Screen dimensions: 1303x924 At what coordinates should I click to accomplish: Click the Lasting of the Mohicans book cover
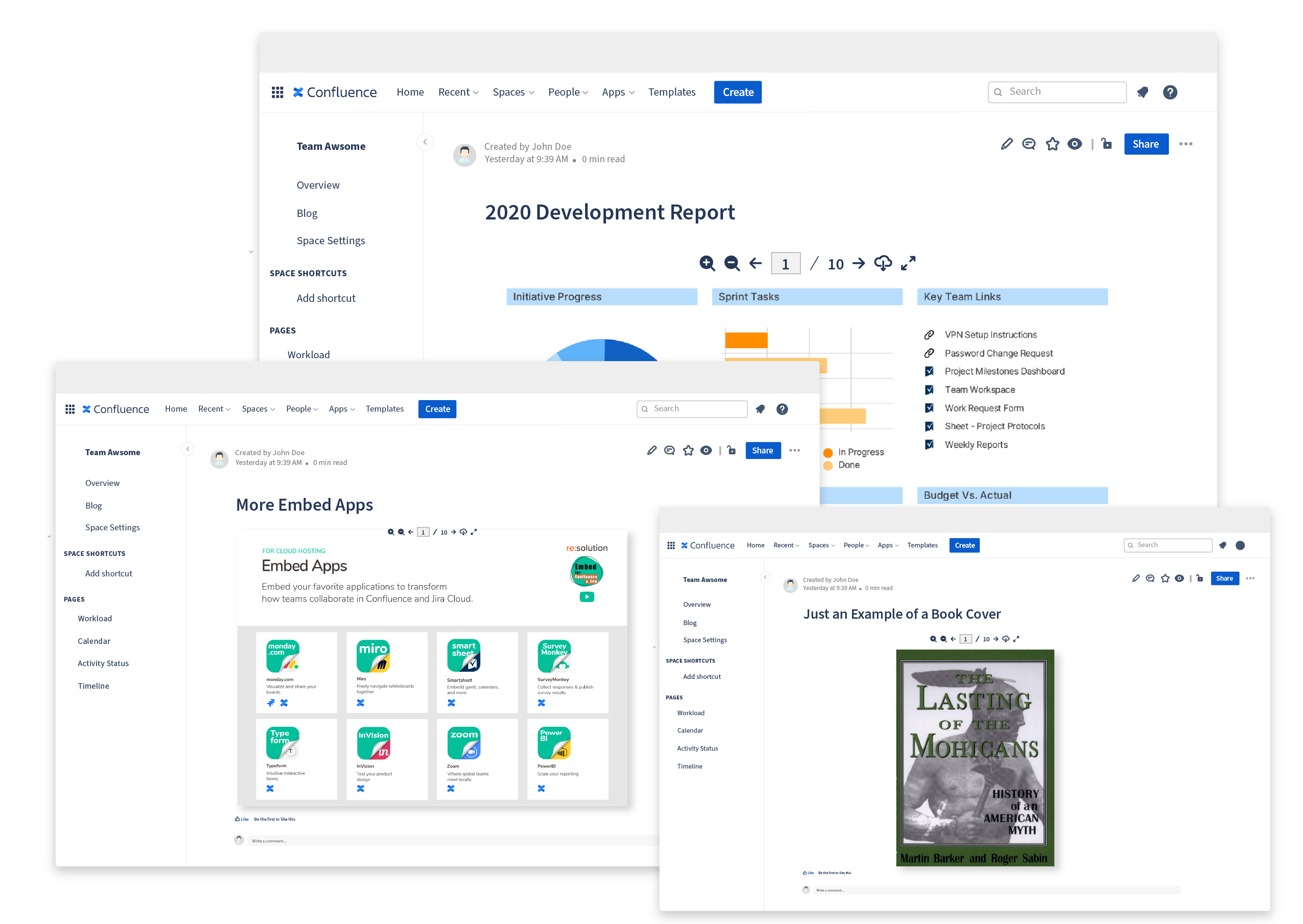coord(975,757)
